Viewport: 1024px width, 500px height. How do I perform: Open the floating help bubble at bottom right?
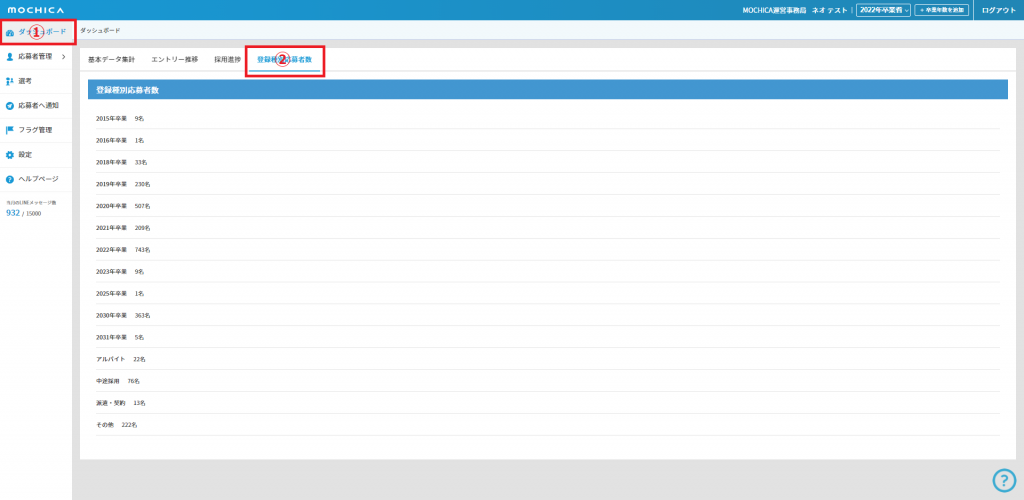click(1003, 480)
